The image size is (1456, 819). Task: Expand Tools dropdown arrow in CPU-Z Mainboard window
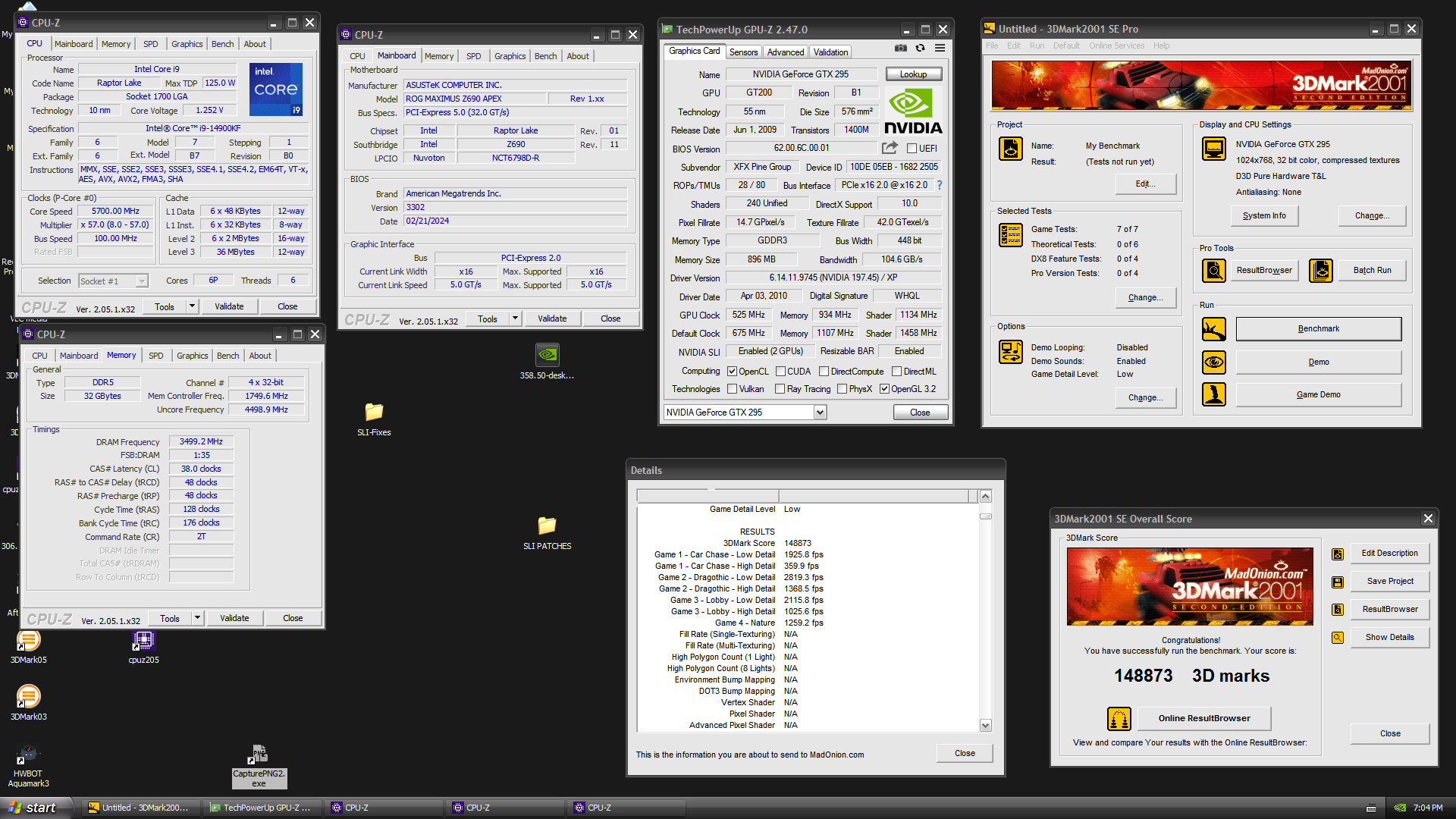click(x=515, y=318)
